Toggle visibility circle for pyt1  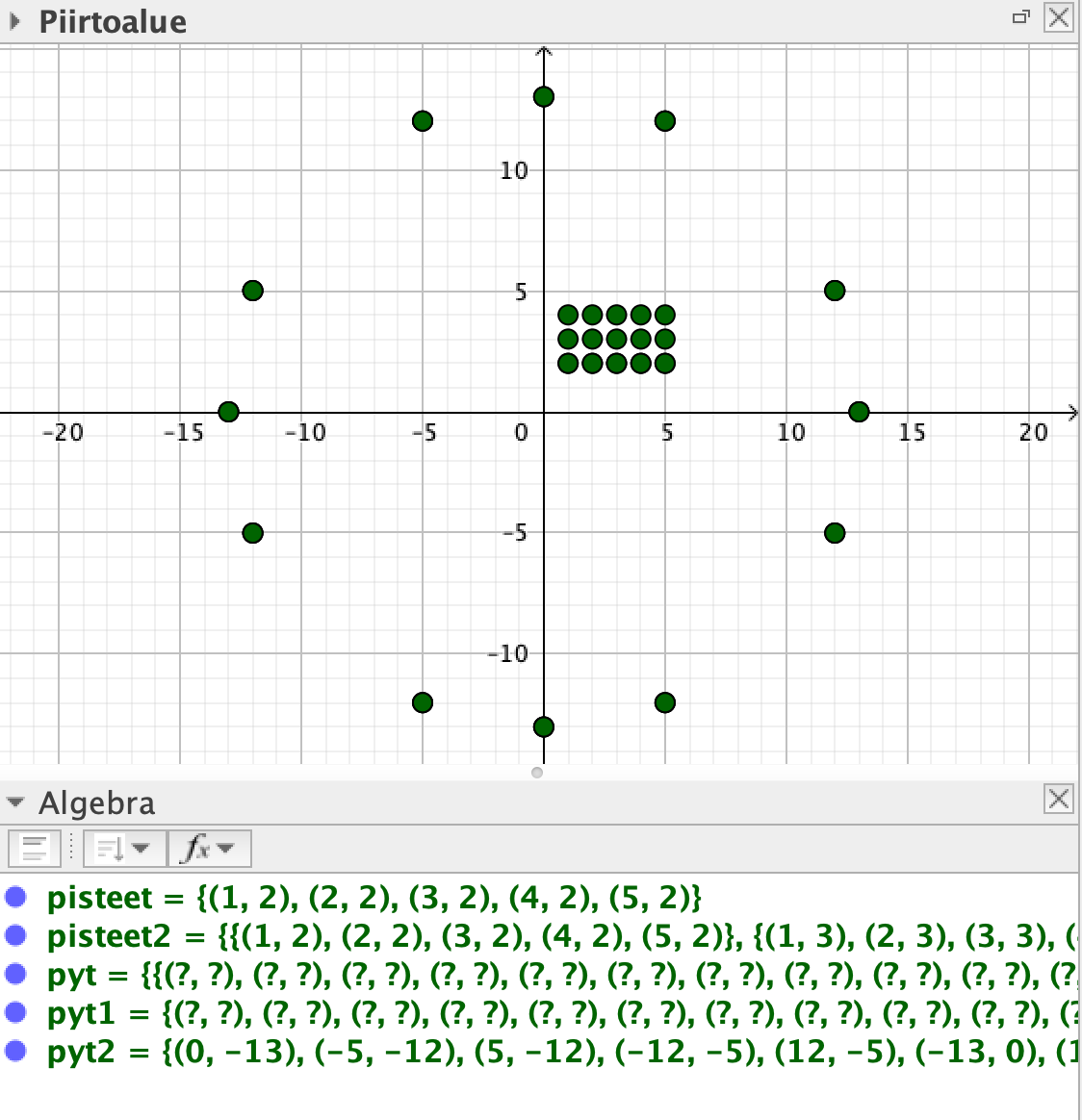(x=16, y=1012)
